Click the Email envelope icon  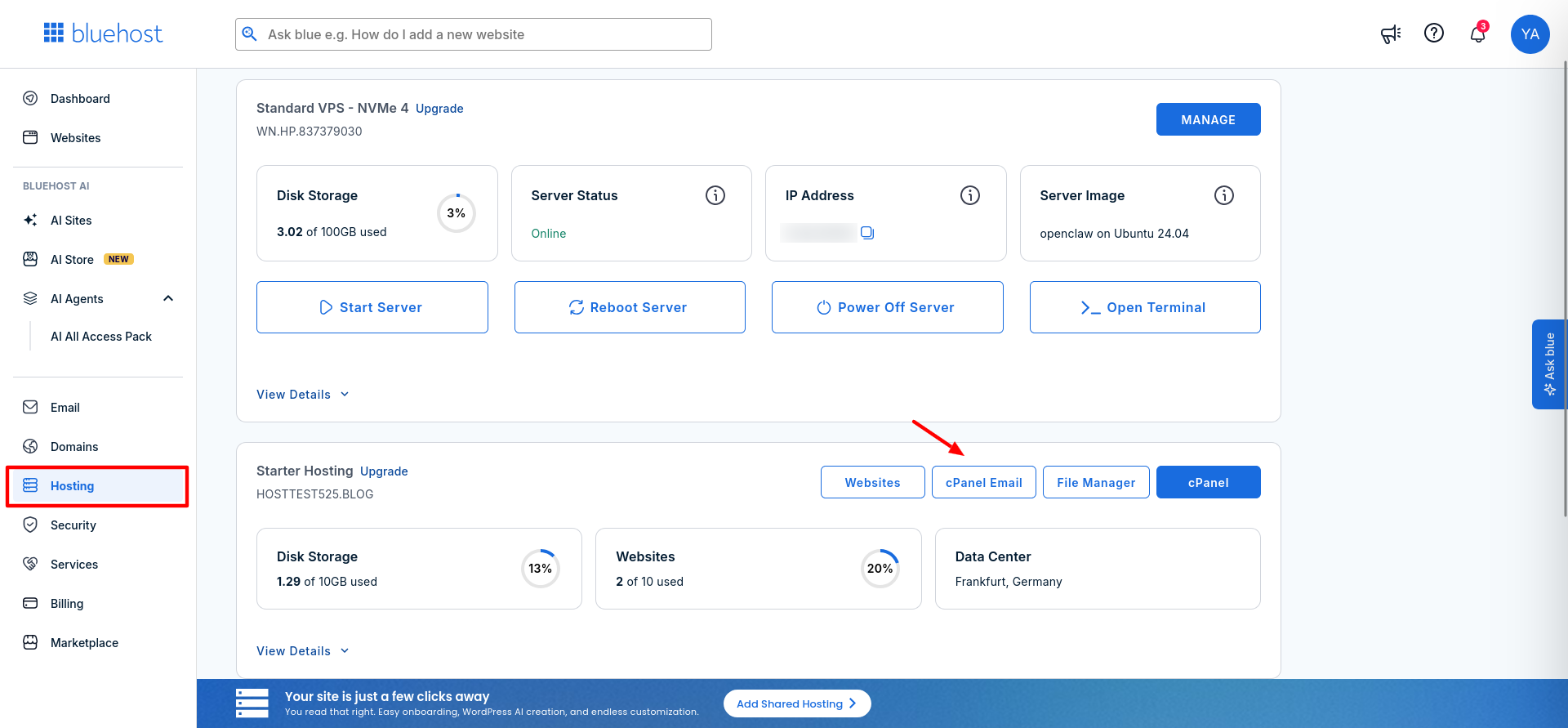click(30, 407)
